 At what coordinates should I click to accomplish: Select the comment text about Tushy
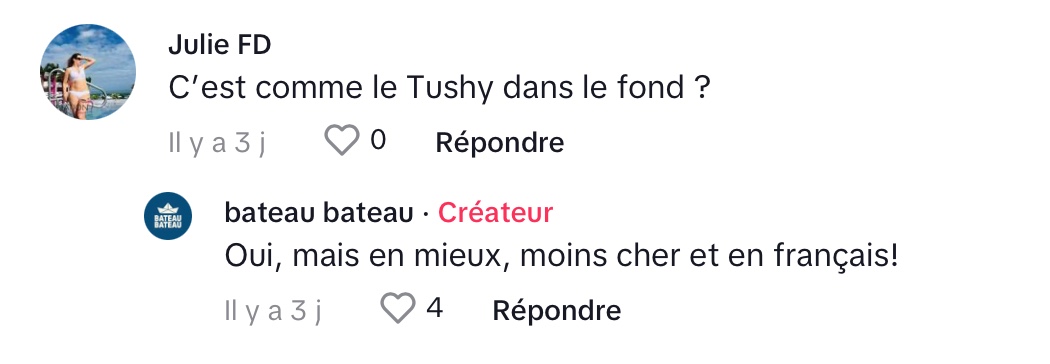click(439, 89)
